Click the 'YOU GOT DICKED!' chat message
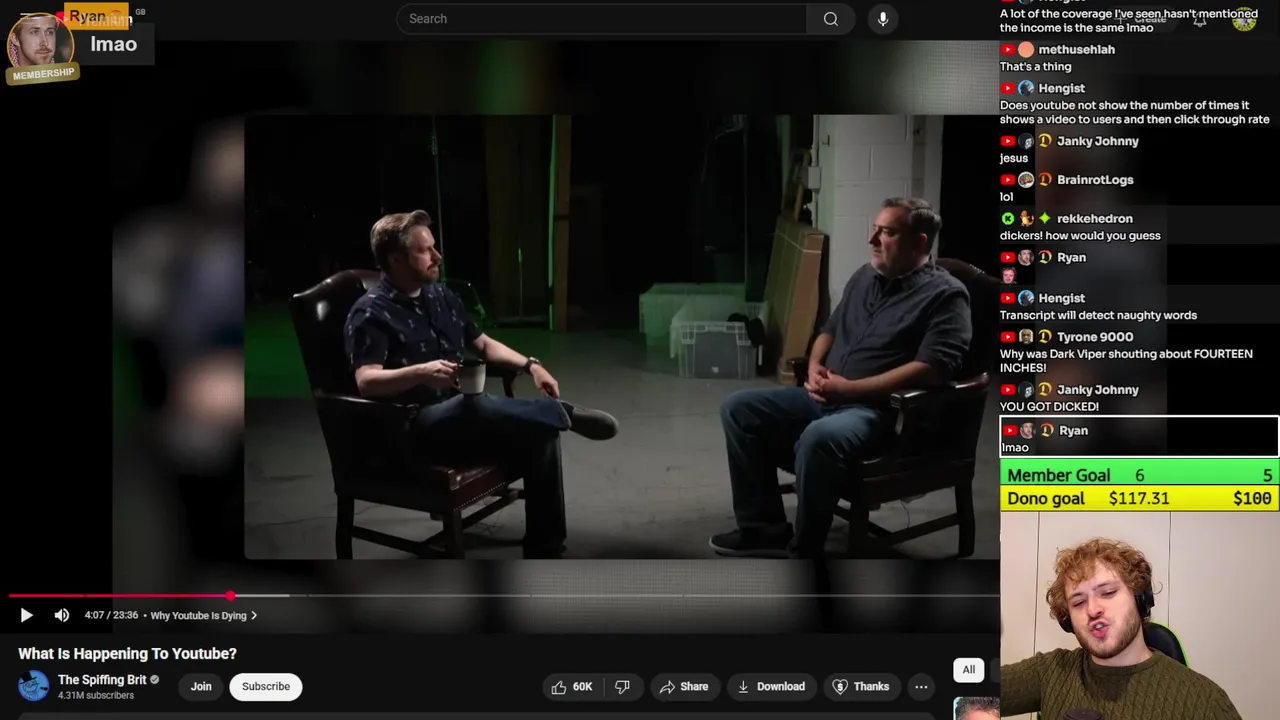 (x=1049, y=407)
